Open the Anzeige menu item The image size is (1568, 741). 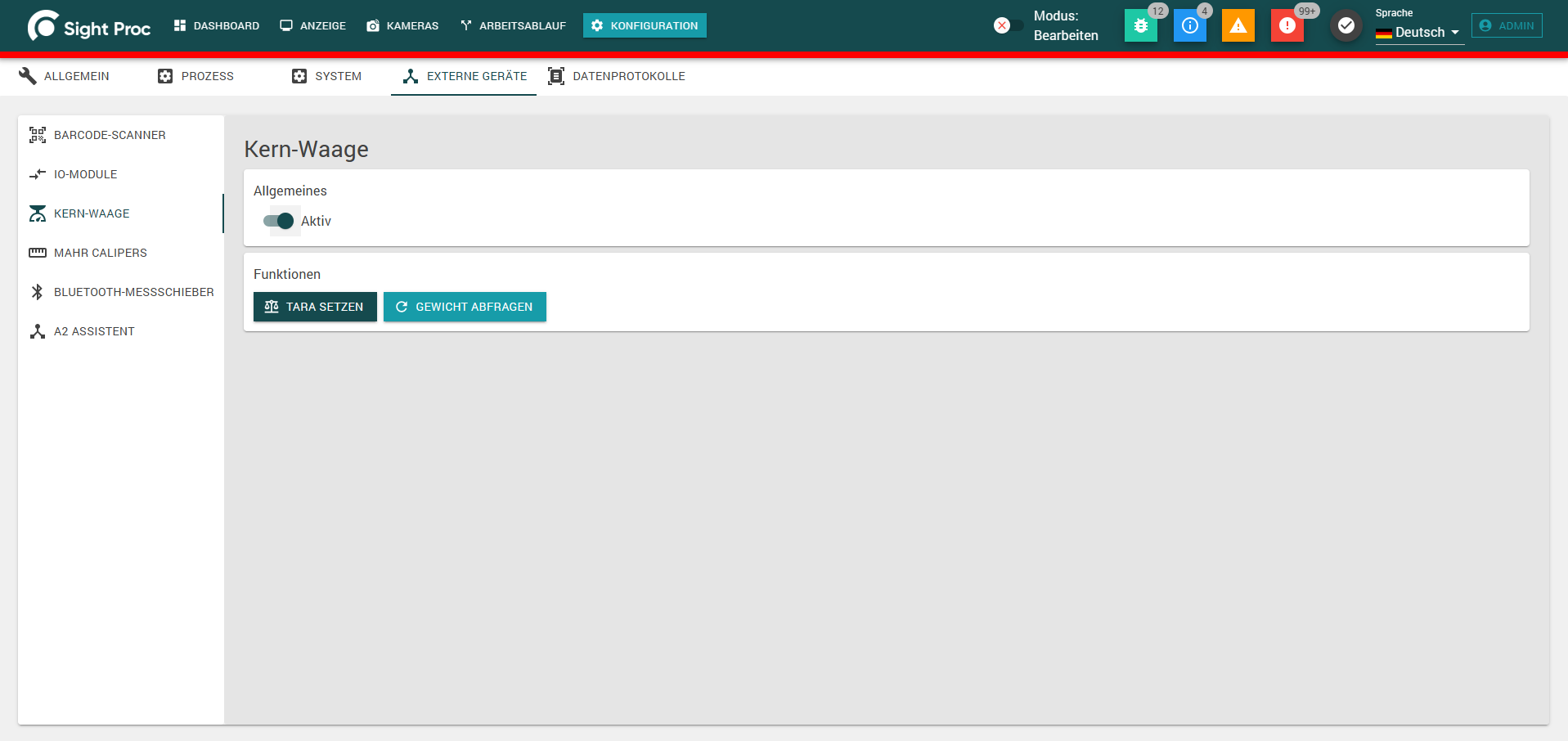pyautogui.click(x=313, y=25)
